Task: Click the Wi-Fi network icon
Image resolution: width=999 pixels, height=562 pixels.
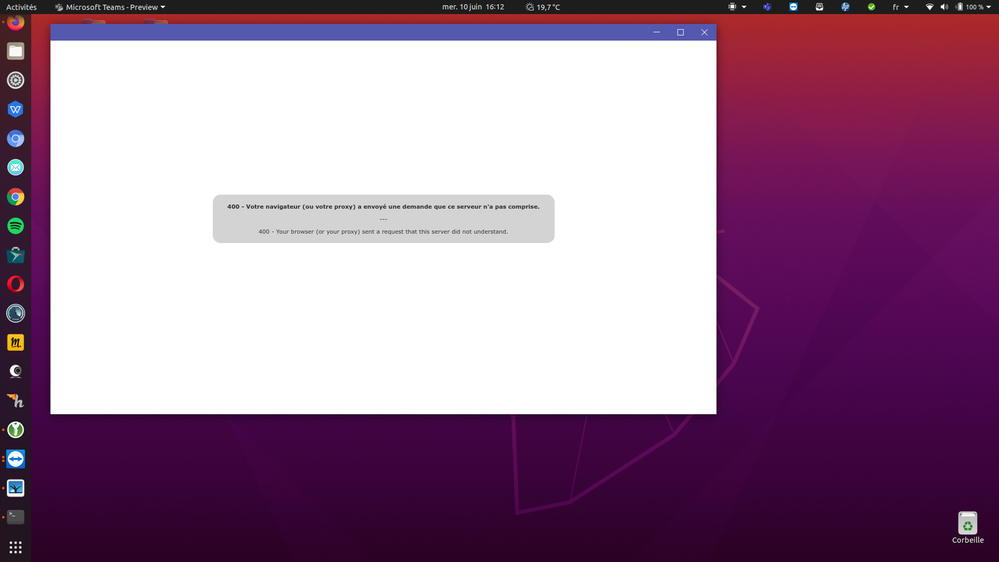Action: click(930, 7)
